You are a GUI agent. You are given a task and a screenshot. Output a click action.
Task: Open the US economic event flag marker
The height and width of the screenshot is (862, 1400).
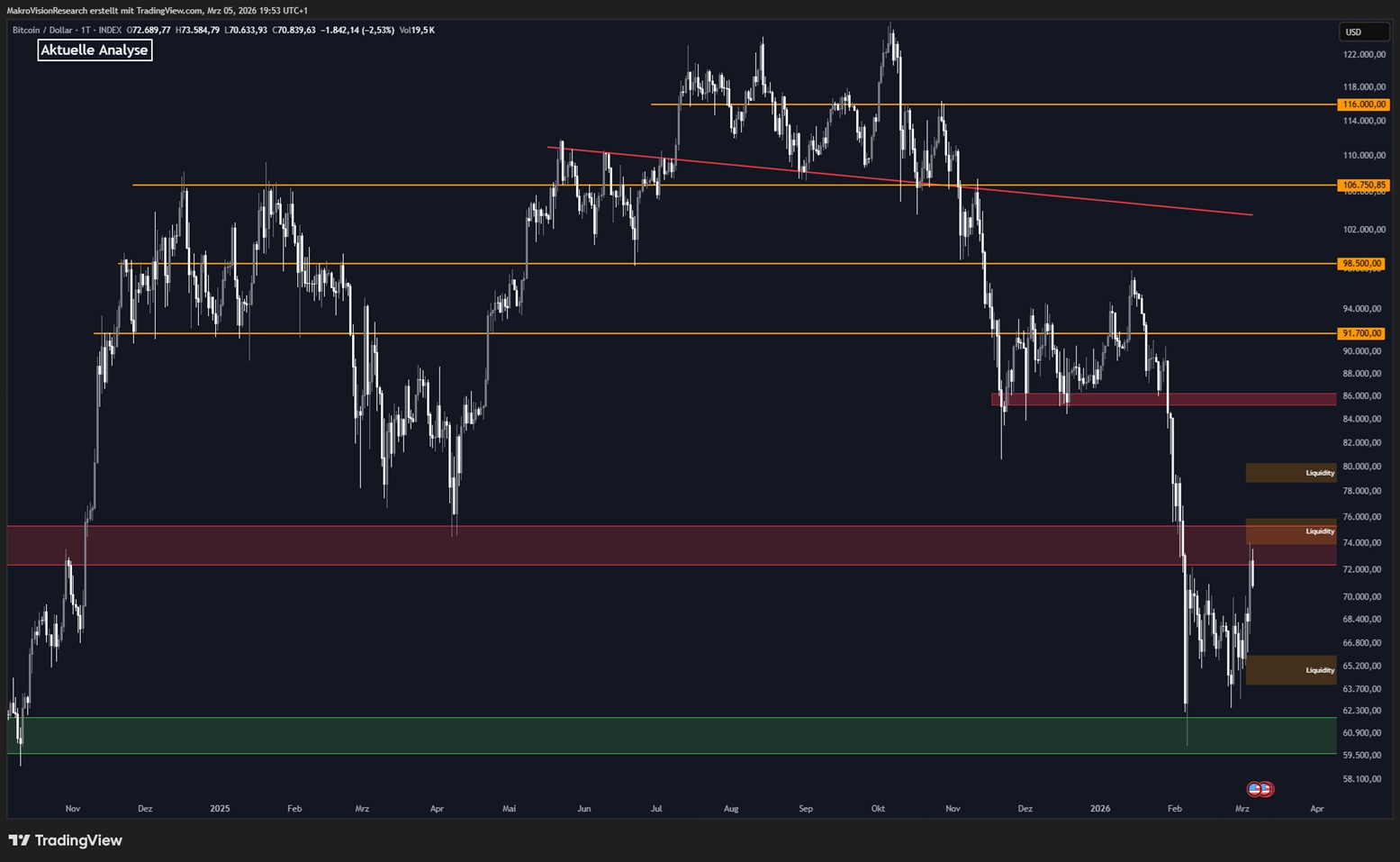[x=1260, y=789]
